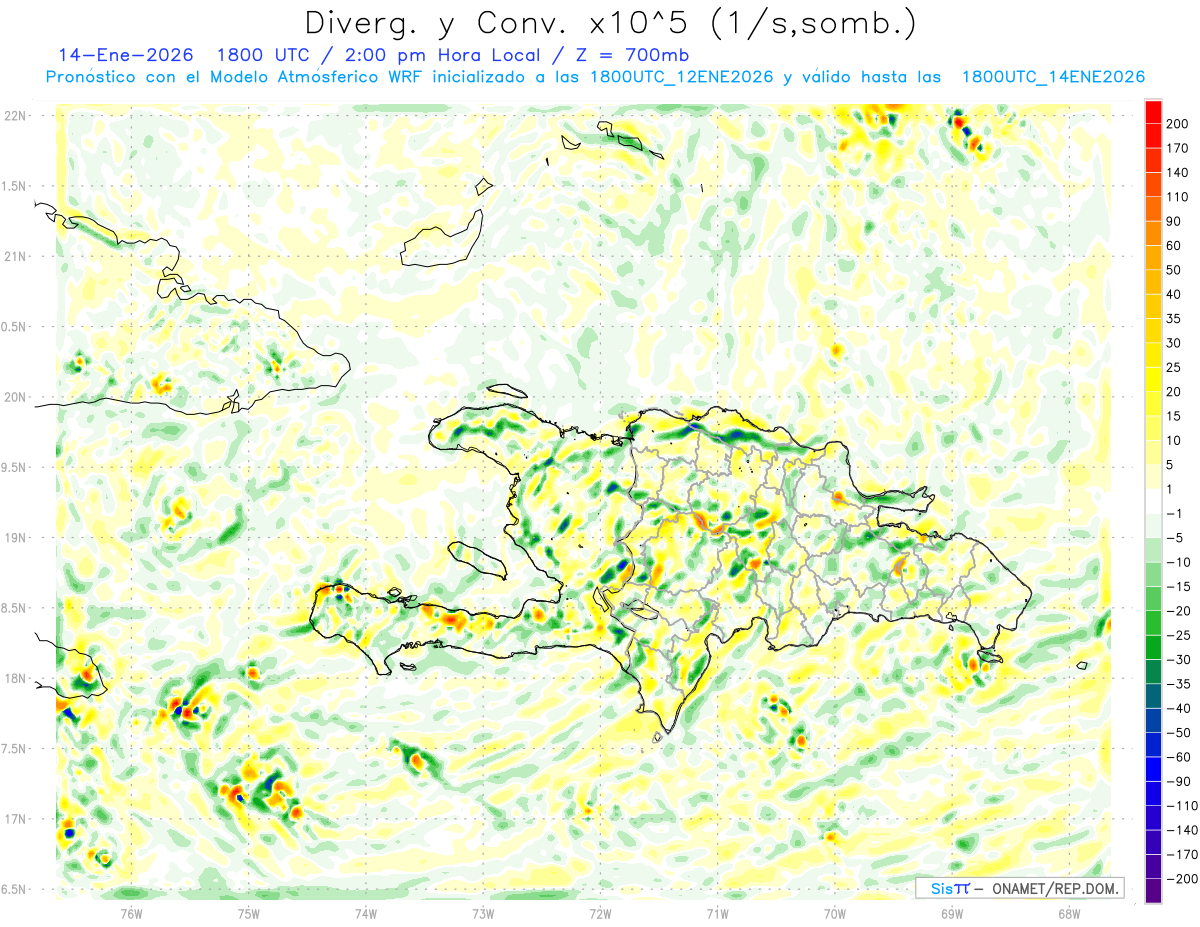1200x927 pixels.
Task: Click the '21N' latitude label
Action: pyautogui.click(x=14, y=256)
